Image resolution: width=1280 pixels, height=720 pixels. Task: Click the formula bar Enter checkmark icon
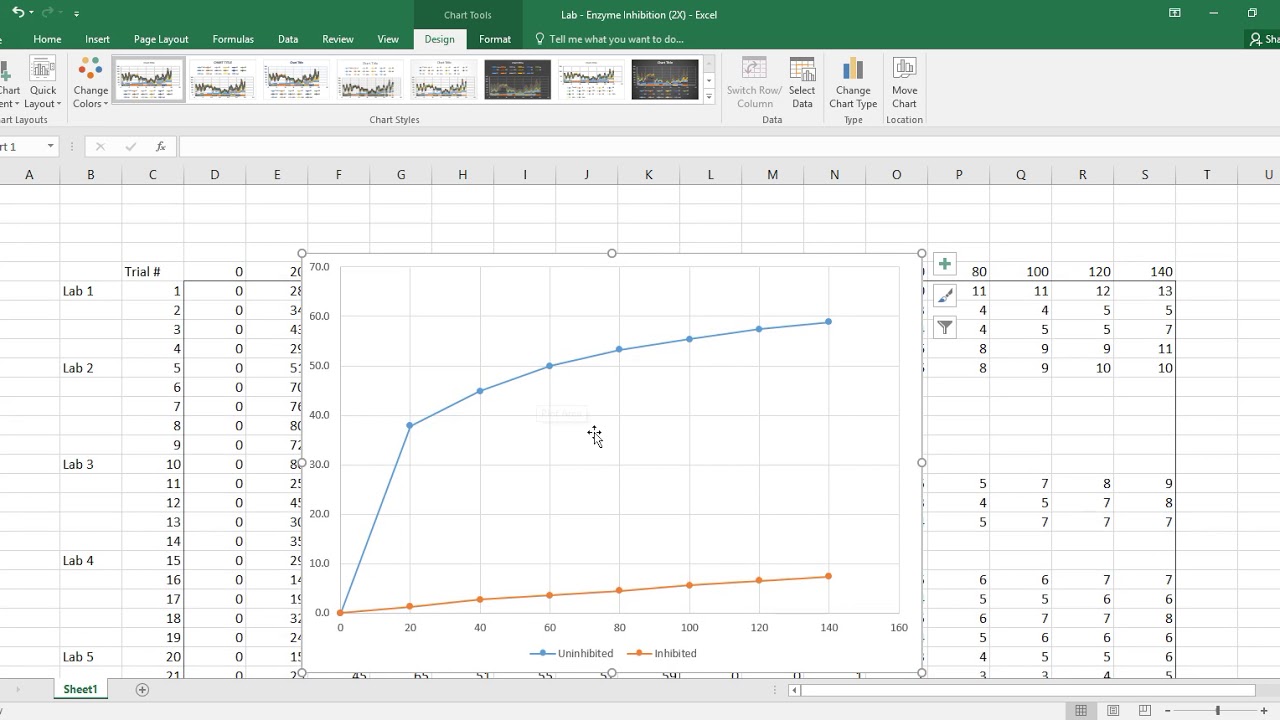coord(130,147)
